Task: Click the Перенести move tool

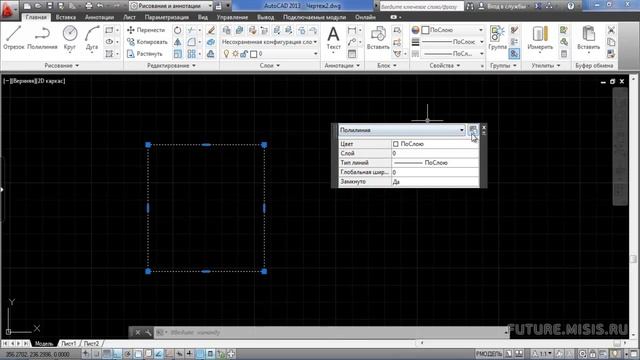Action: click(x=146, y=30)
